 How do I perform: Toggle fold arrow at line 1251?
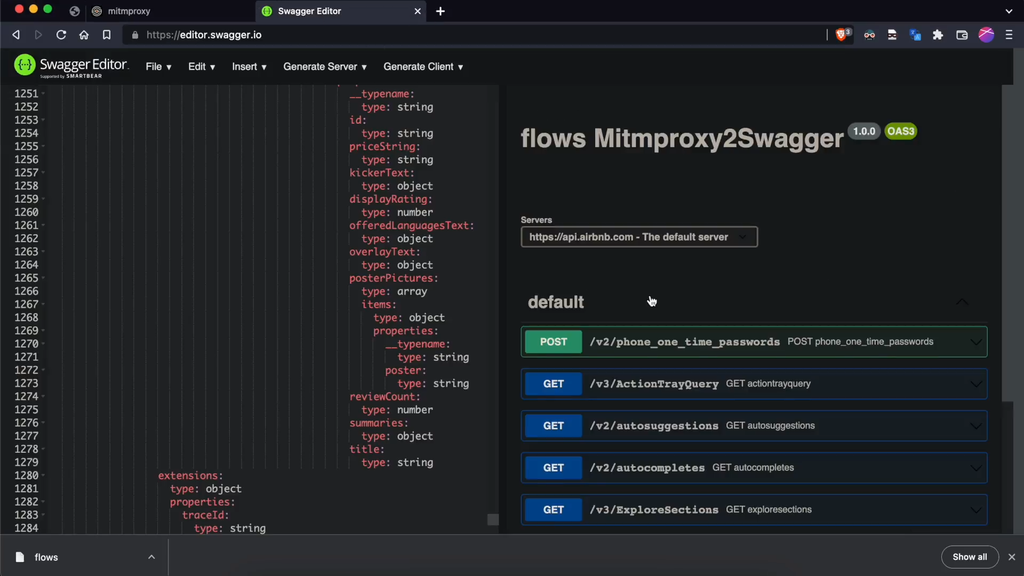click(43, 94)
